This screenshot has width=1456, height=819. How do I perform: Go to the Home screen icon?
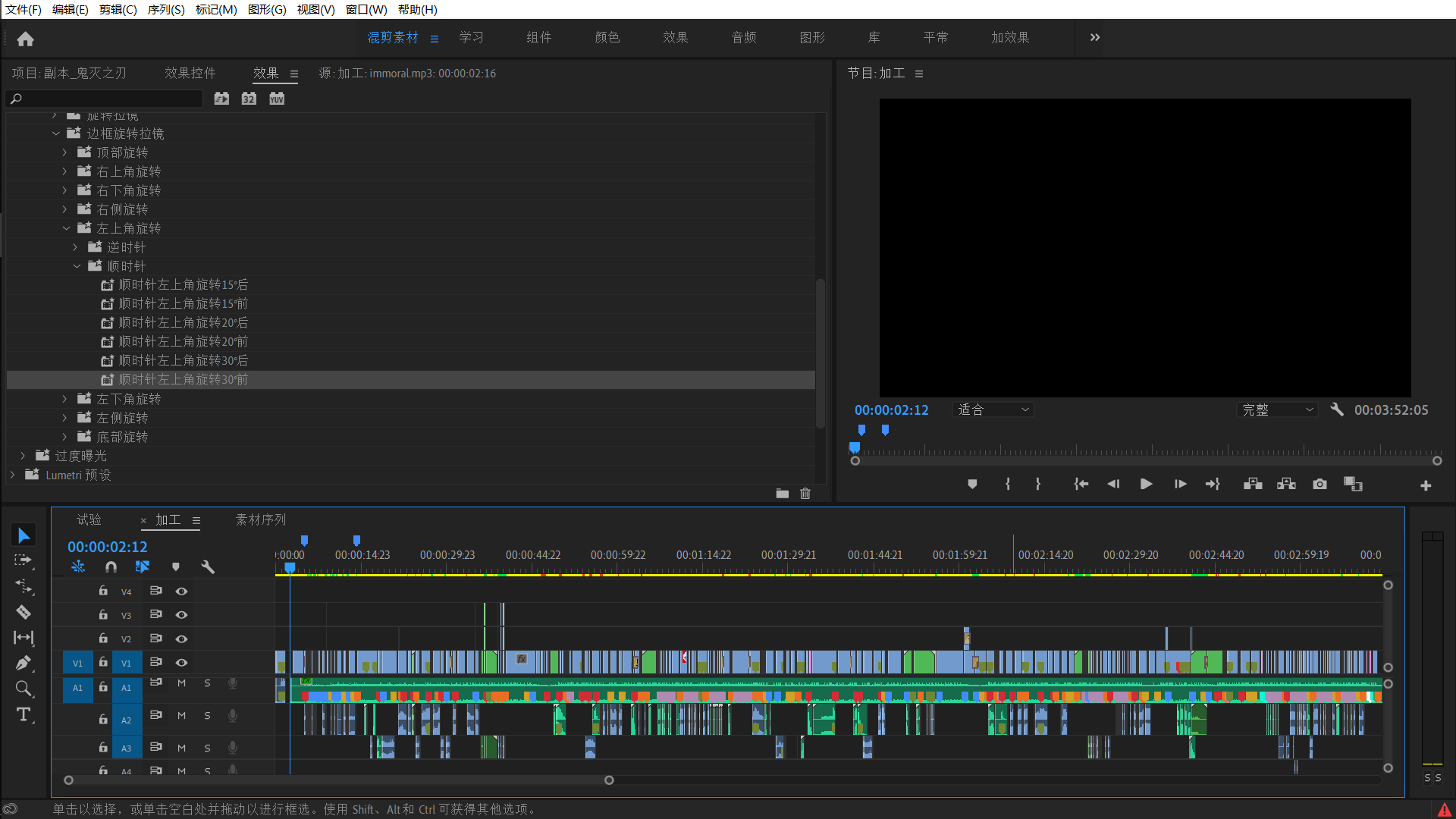(x=26, y=39)
